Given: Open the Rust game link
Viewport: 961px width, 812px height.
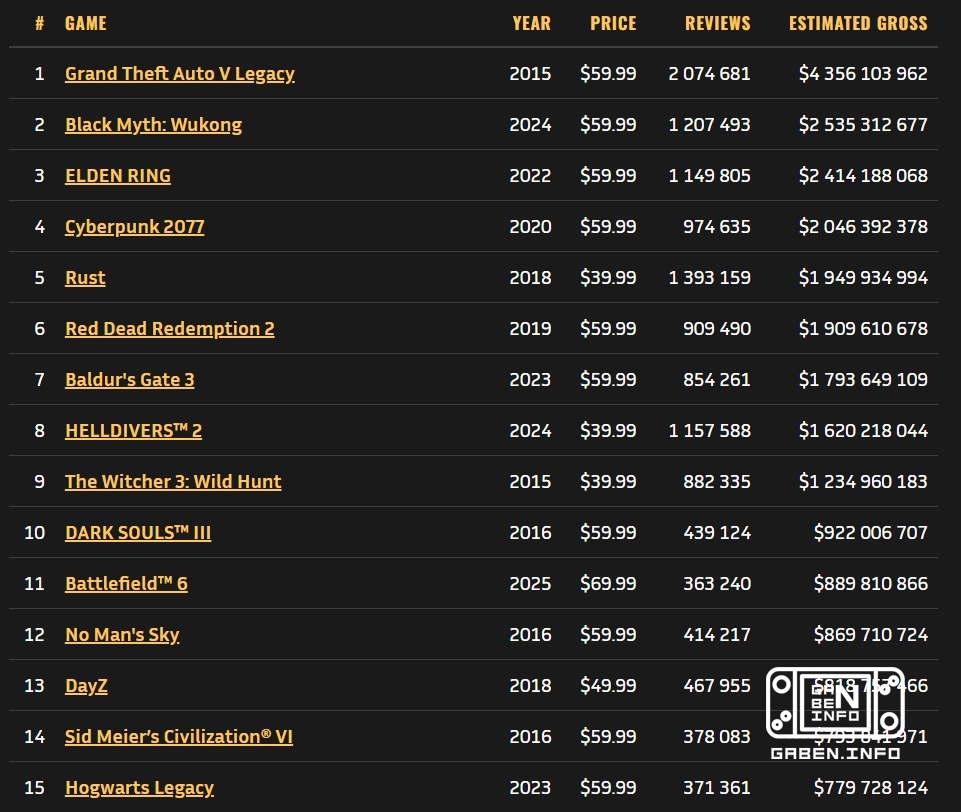Looking at the screenshot, I should [x=85, y=278].
